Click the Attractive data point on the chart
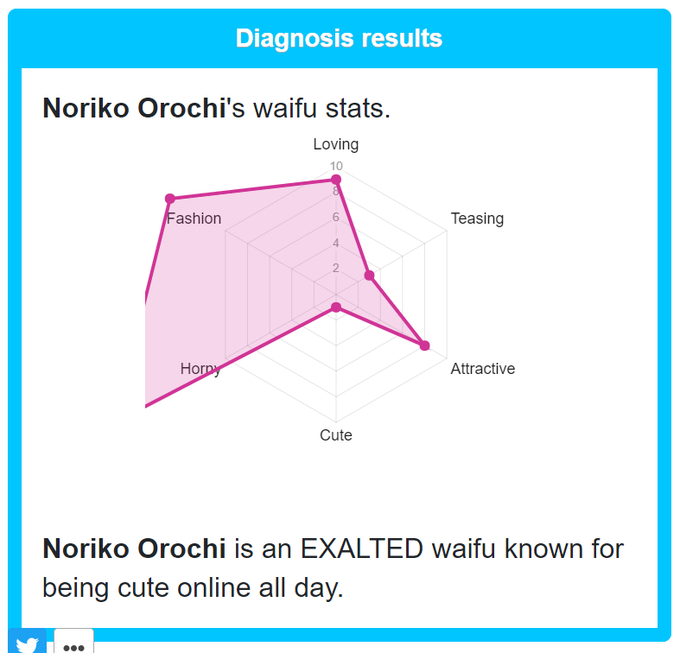Screen dimensions: 680x653 click(425, 345)
